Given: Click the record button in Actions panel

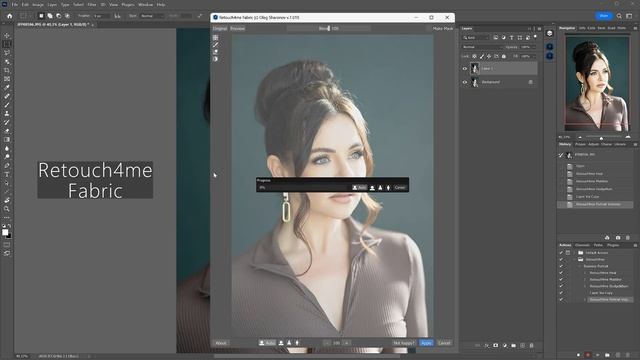Looking at the screenshot, I should pyautogui.click(x=588, y=355).
